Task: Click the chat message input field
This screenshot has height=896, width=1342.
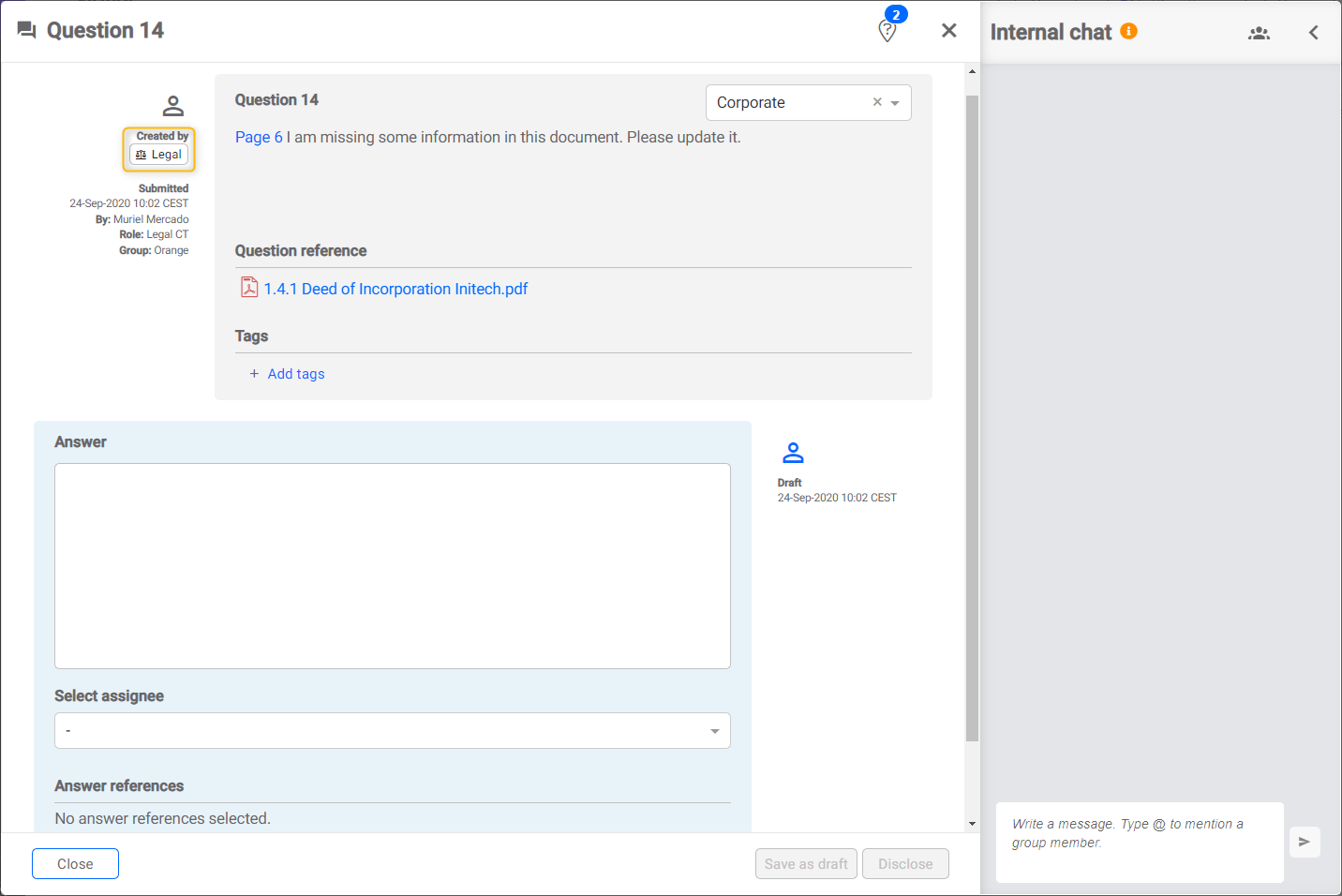Action: tap(1139, 842)
